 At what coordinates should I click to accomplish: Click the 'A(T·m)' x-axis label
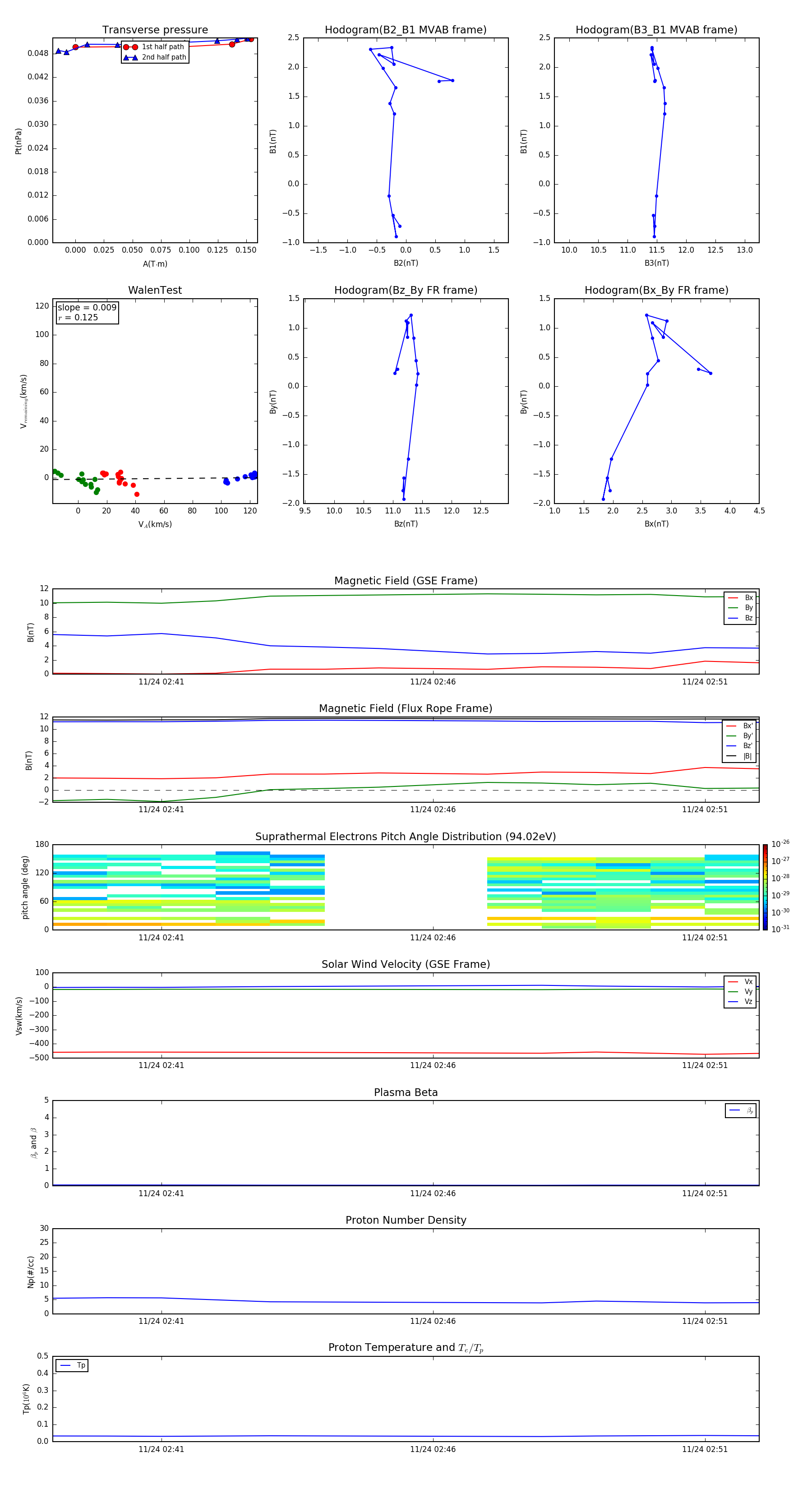[x=155, y=264]
